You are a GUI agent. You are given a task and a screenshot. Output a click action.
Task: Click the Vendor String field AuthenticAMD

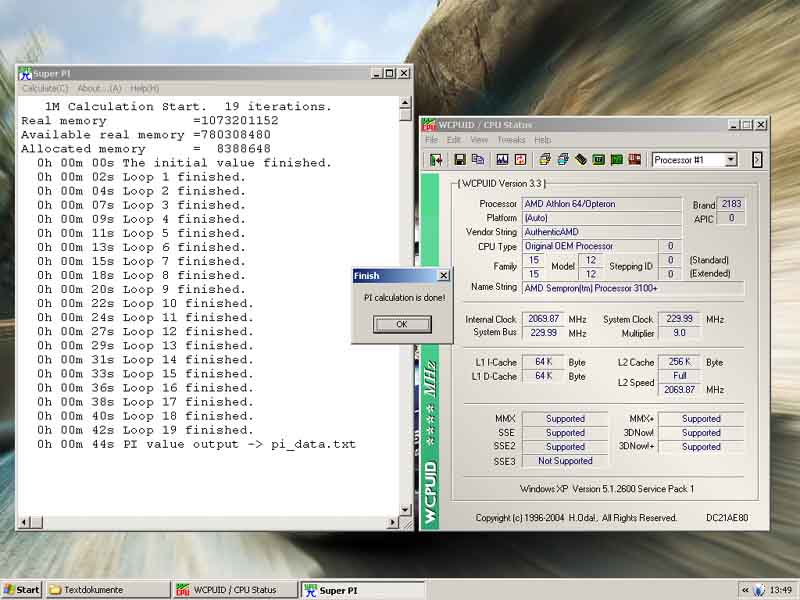602,232
